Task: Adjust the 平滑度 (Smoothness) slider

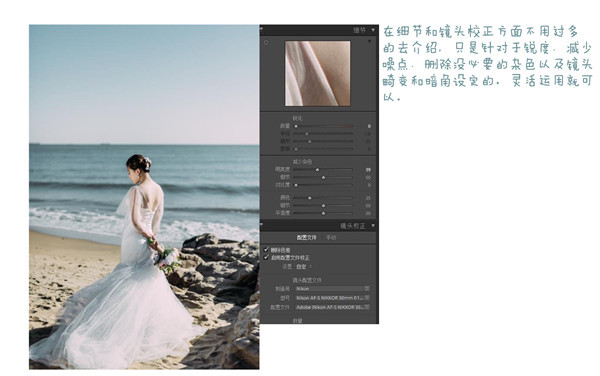Action: tap(323, 213)
